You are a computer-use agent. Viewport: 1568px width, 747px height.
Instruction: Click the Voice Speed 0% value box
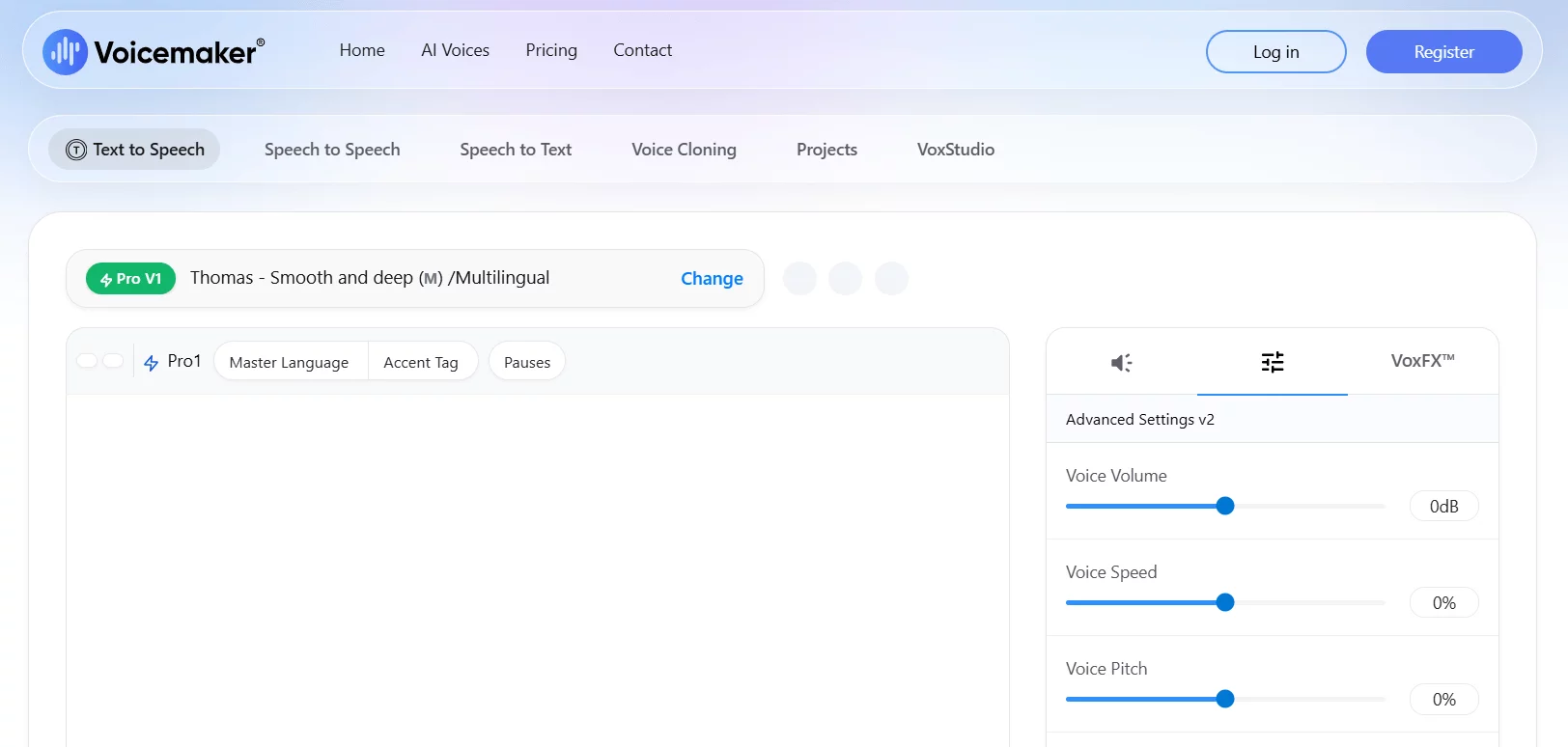(x=1443, y=603)
